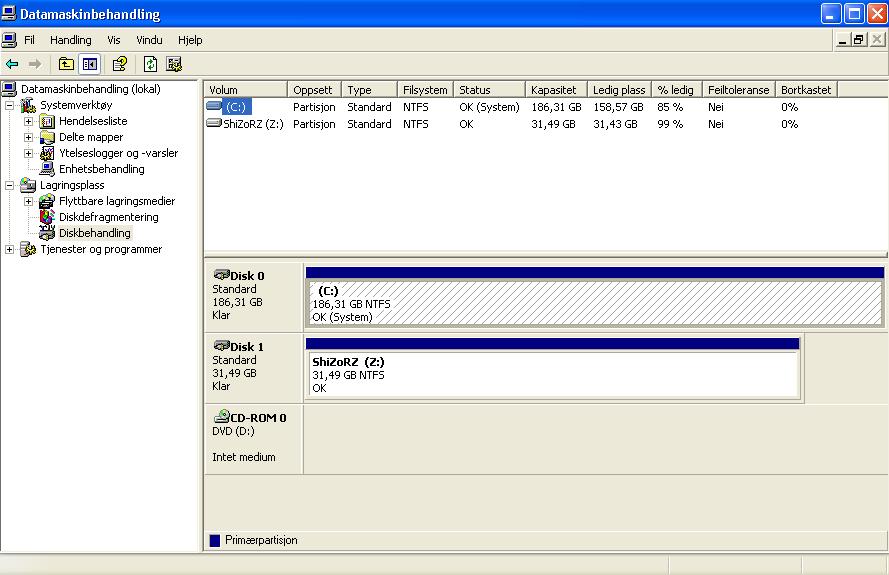Restore the inner MMC child window

(x=860, y=40)
